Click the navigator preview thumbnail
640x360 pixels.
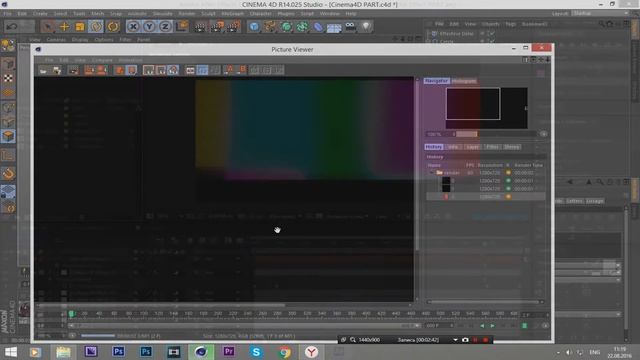click(487, 108)
